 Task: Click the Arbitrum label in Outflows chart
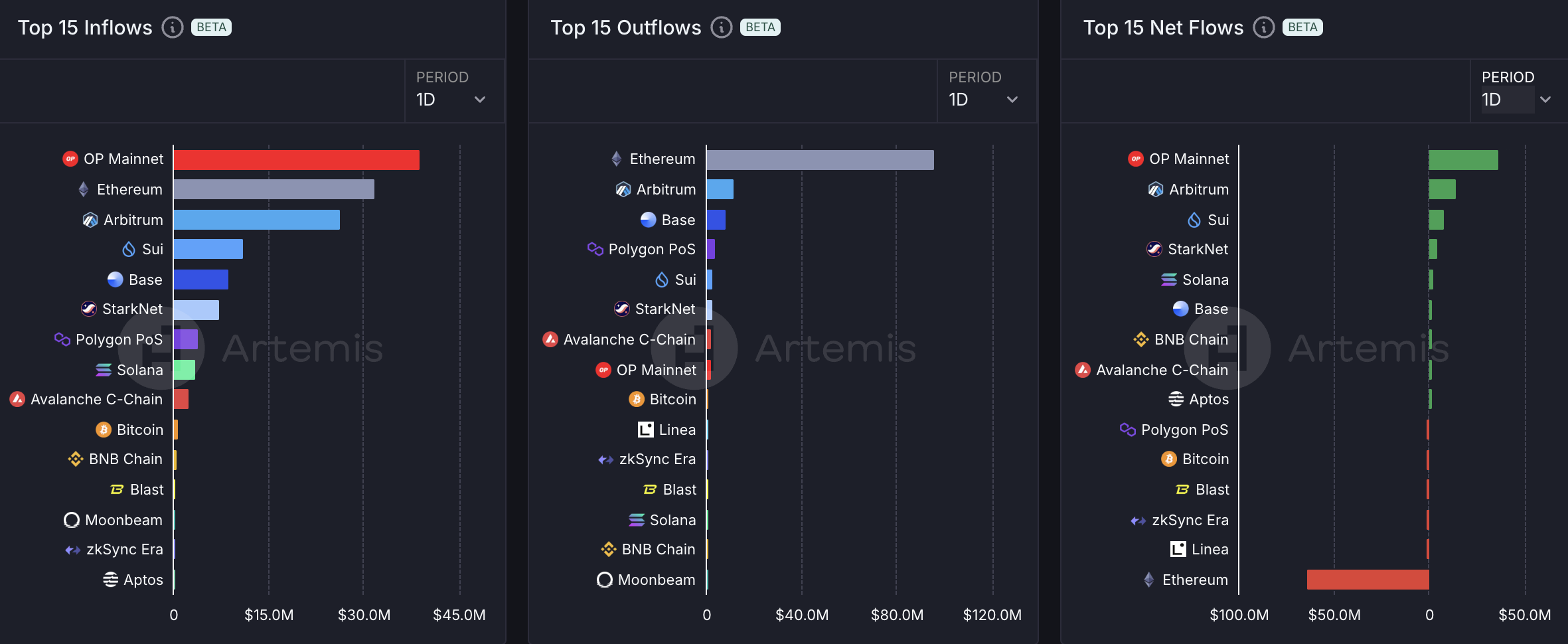pyautogui.click(x=666, y=189)
